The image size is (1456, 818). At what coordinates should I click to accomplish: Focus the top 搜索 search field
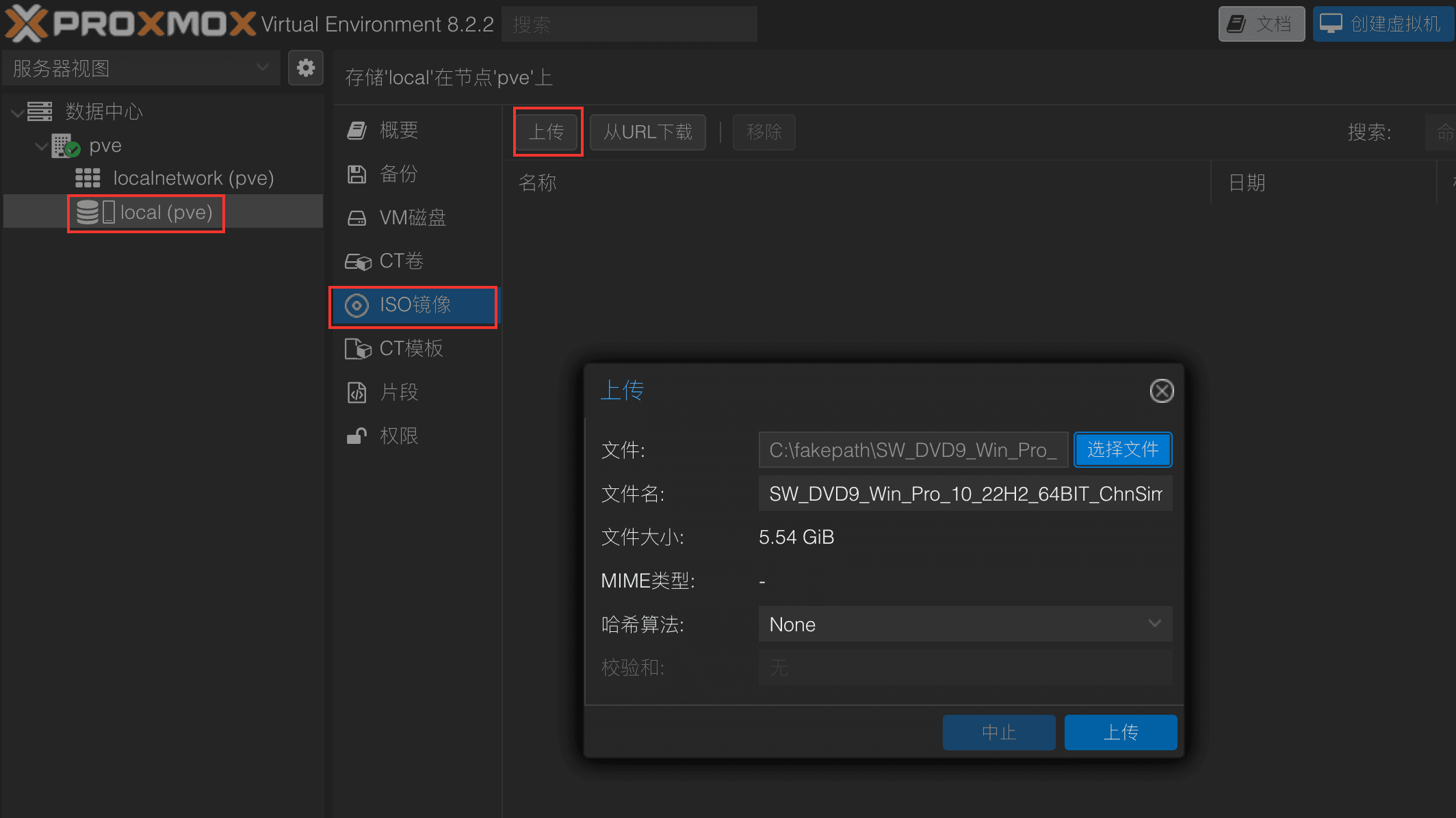629,24
